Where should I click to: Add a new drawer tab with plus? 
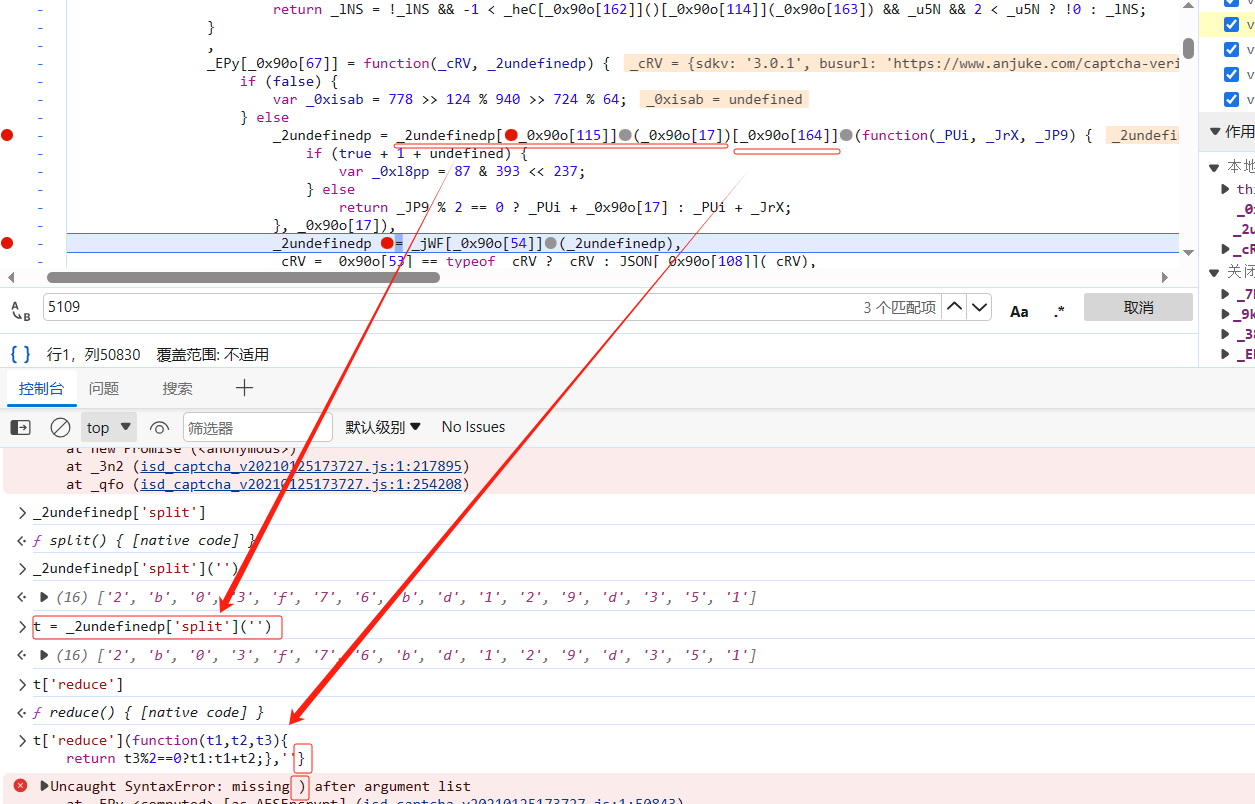[244, 388]
